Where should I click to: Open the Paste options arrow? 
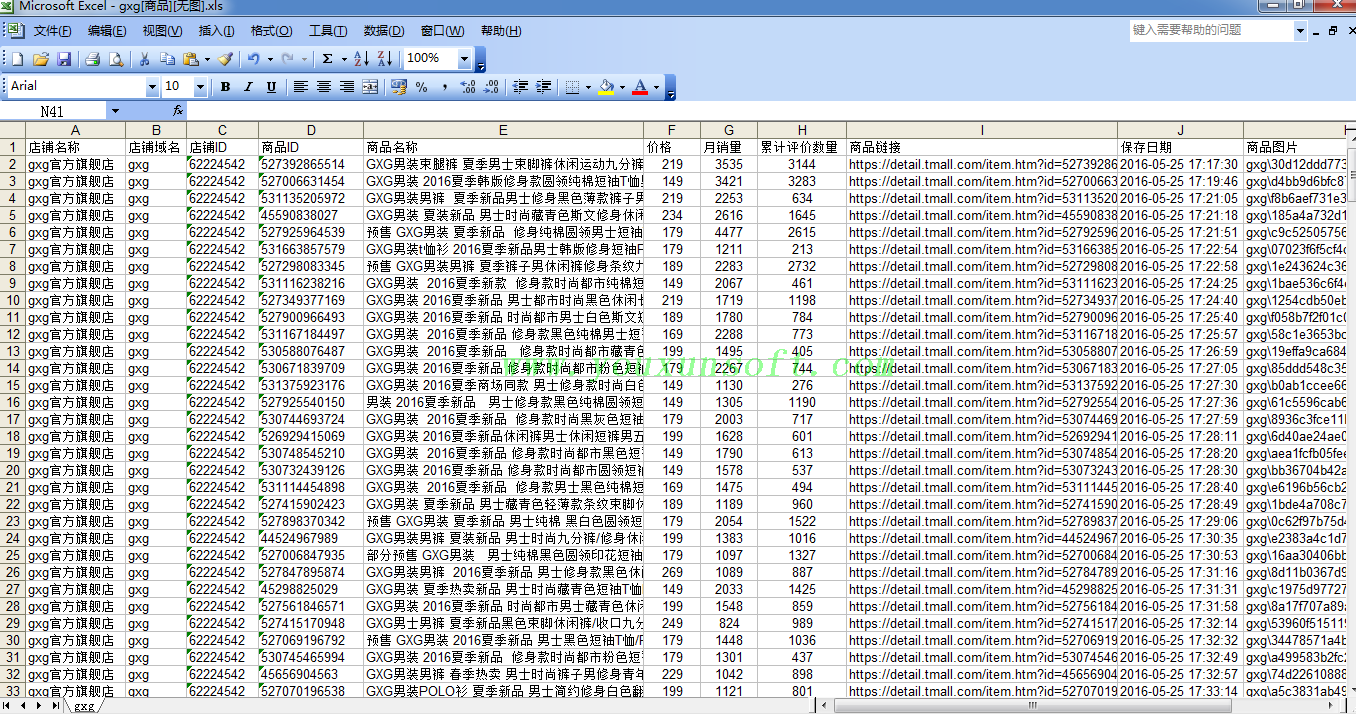(207, 59)
